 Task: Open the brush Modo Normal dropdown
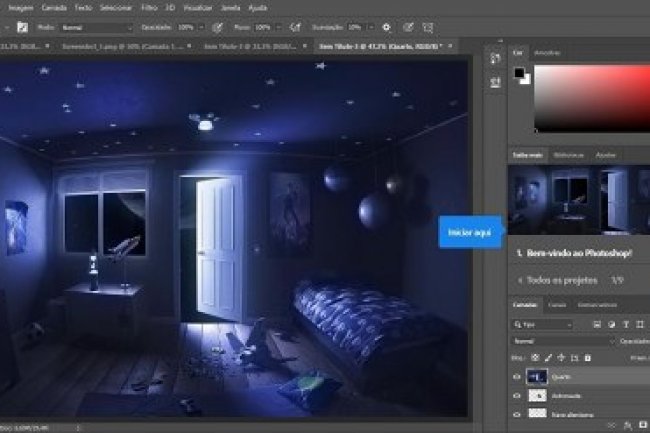point(95,27)
